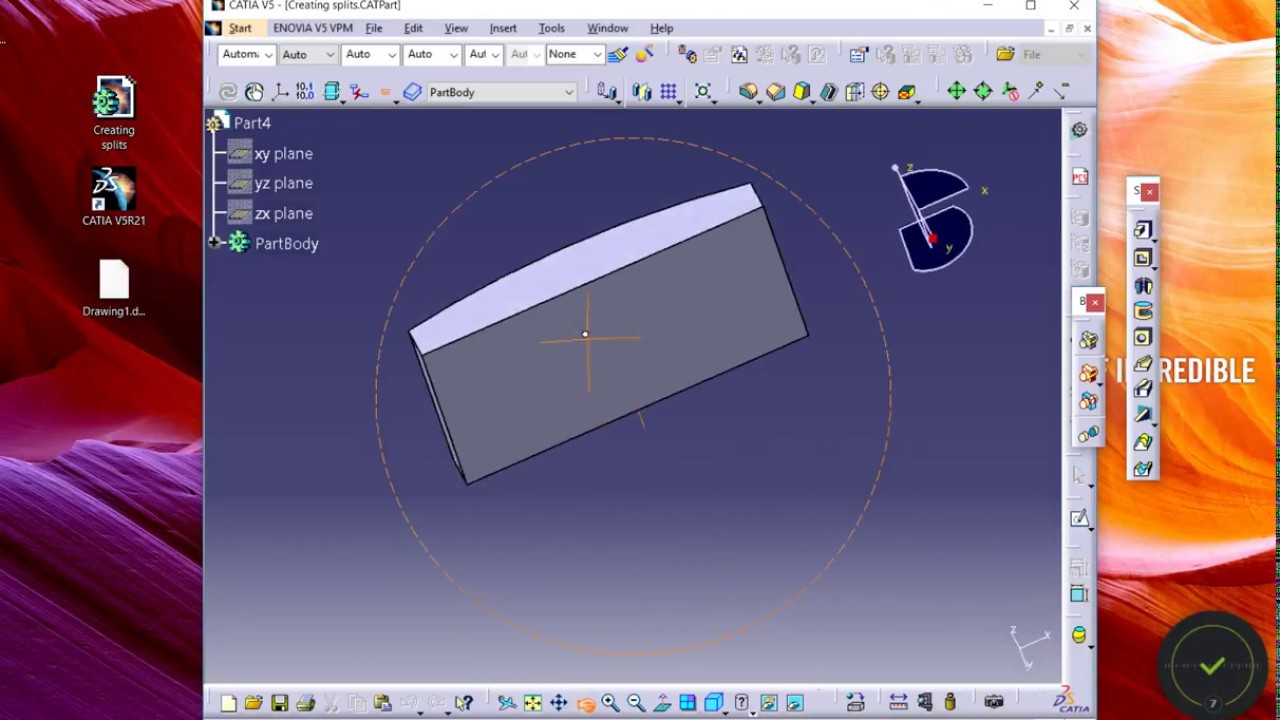Click the Update swirl icon

(228, 92)
